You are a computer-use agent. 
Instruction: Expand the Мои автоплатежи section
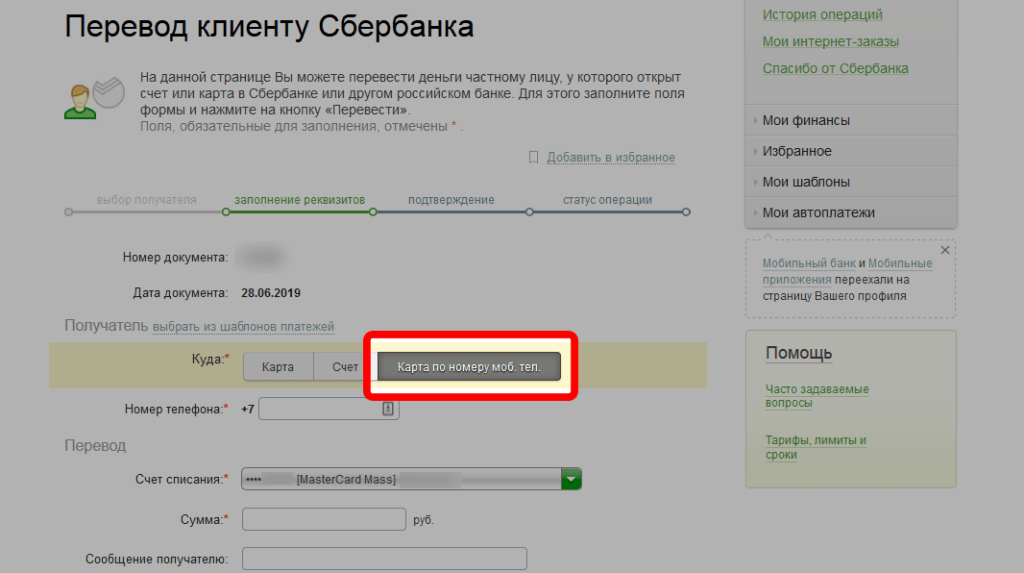click(851, 212)
